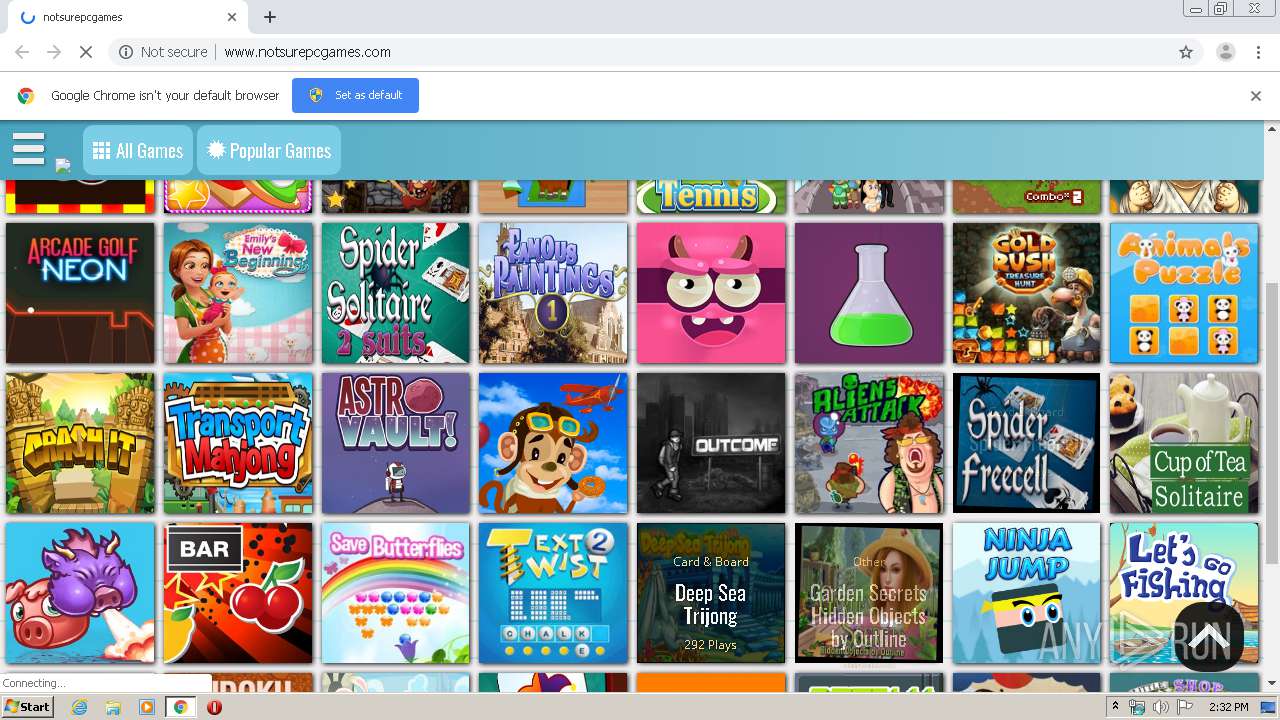The width and height of the screenshot is (1280, 720).
Task: Open Garden Secrets Hidden Objects game
Action: click(x=869, y=593)
